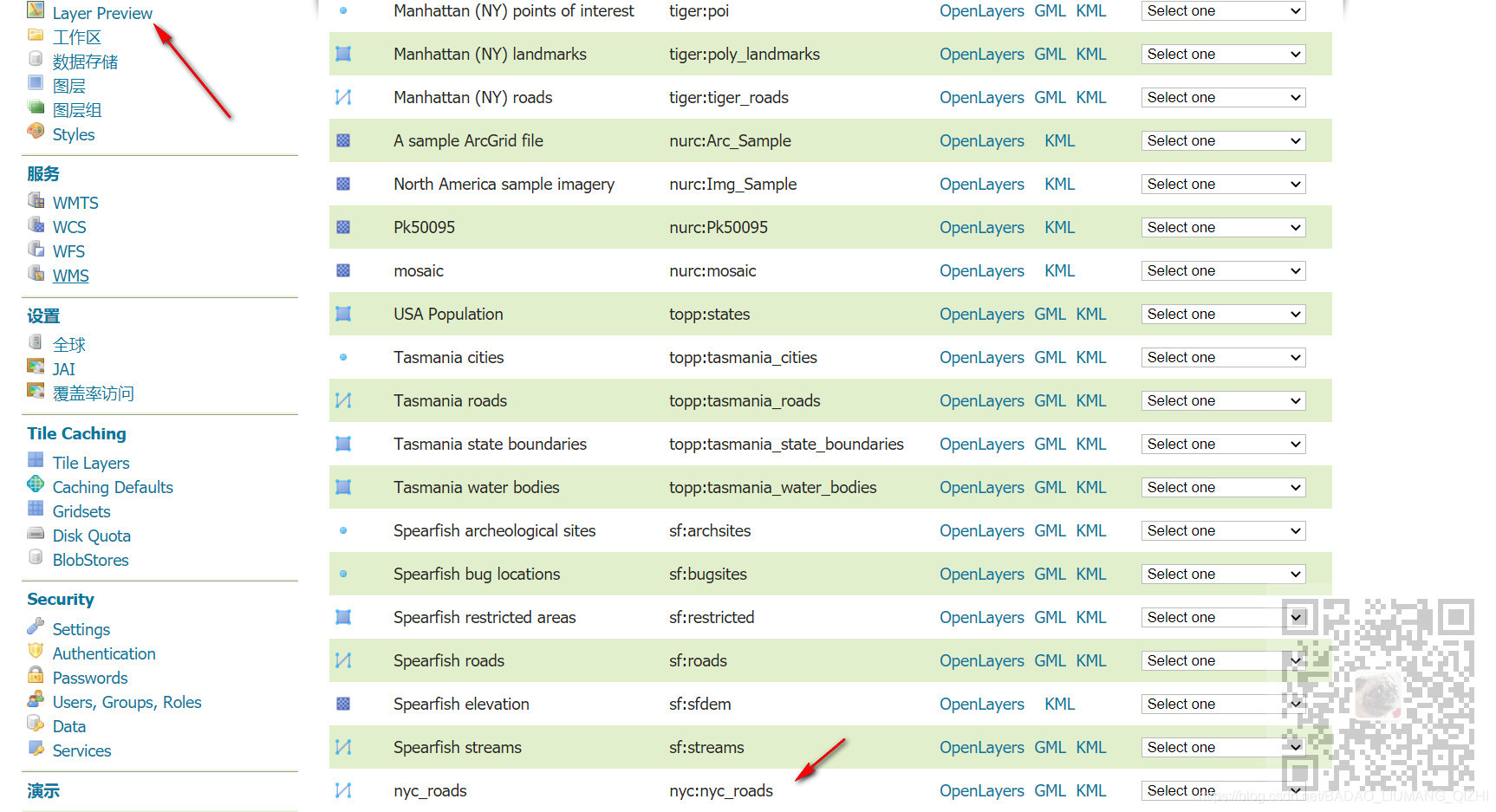
Task: Click the title Spearfish streams
Action: click(458, 747)
